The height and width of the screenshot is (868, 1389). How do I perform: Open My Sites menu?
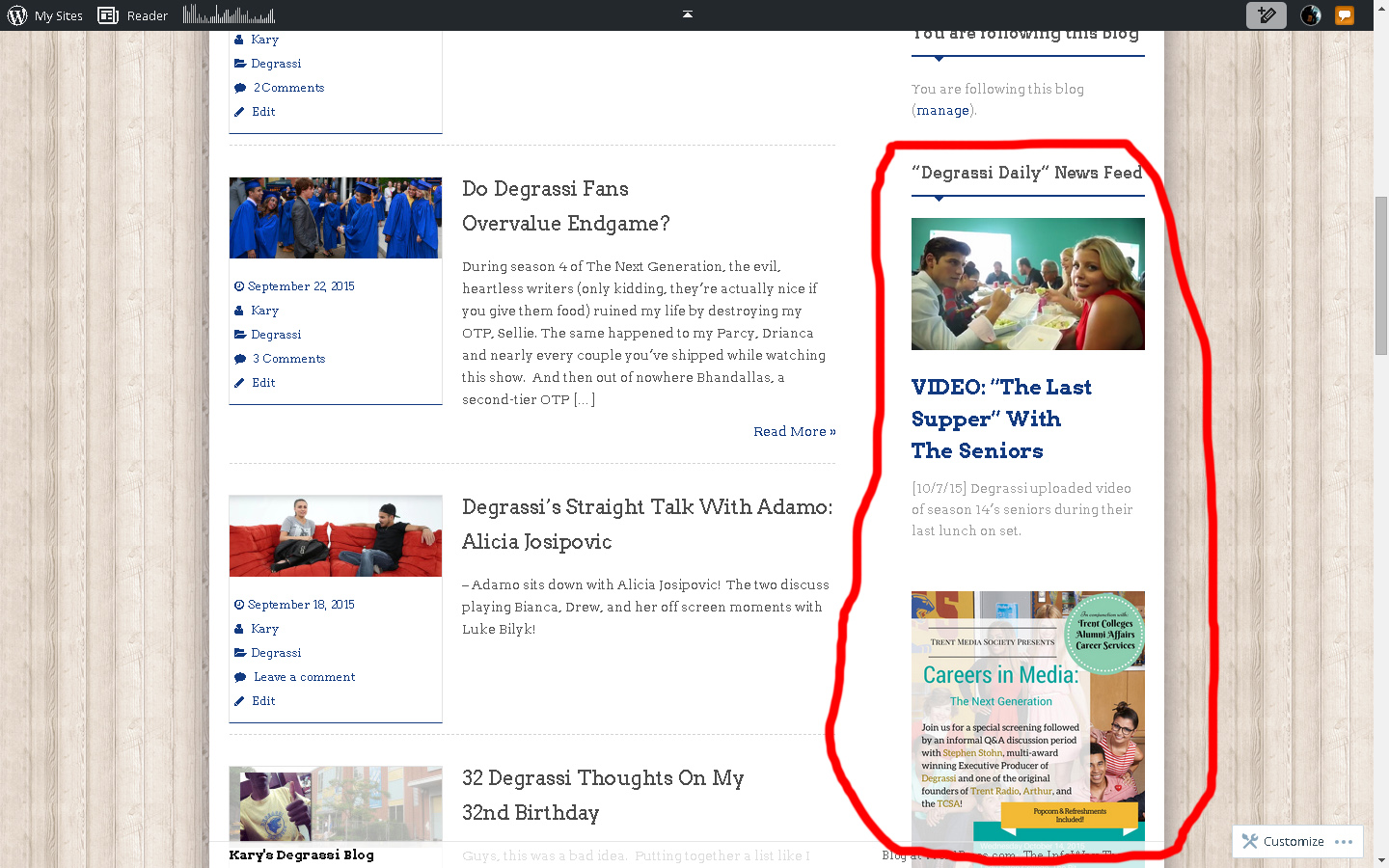[x=58, y=15]
